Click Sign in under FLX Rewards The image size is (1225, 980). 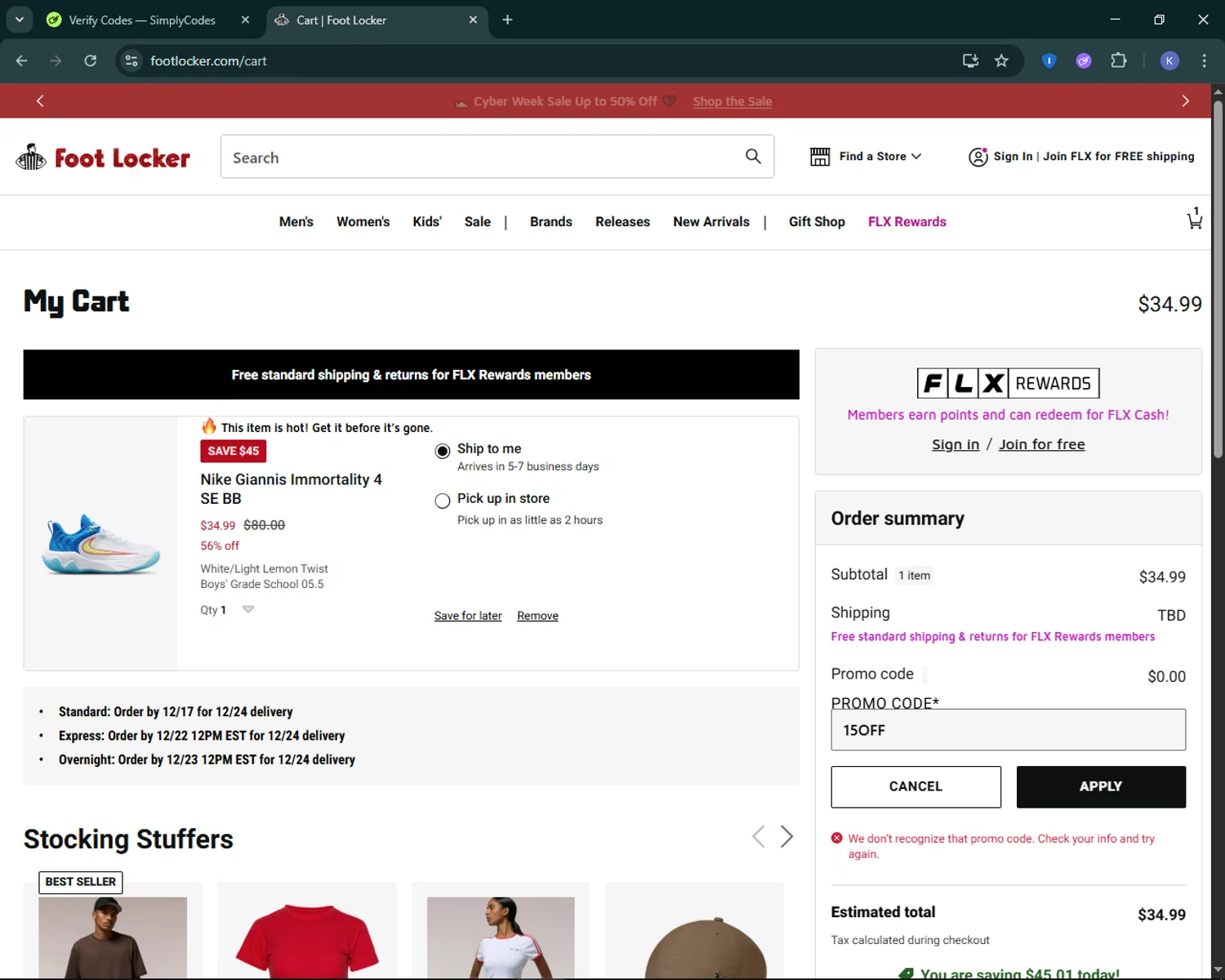[955, 444]
